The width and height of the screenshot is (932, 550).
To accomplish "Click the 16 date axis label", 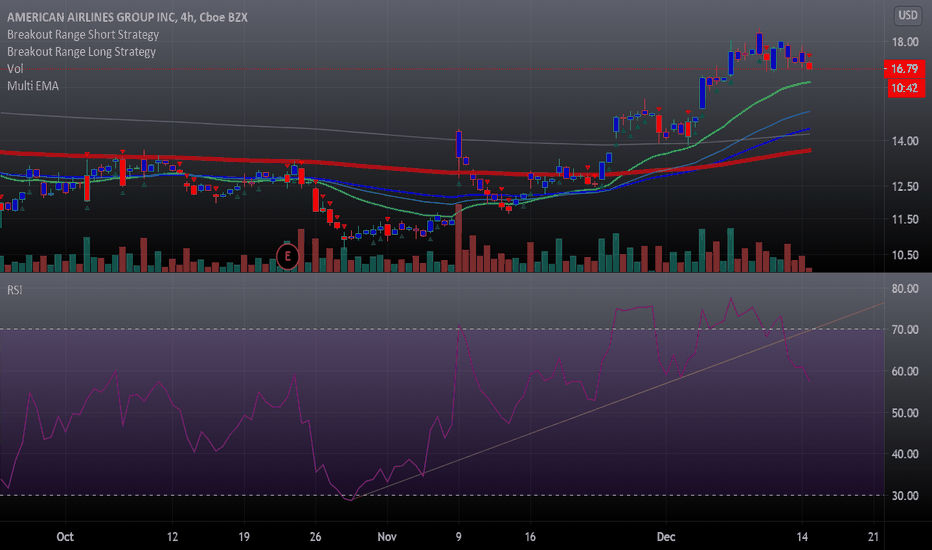I will [530, 537].
